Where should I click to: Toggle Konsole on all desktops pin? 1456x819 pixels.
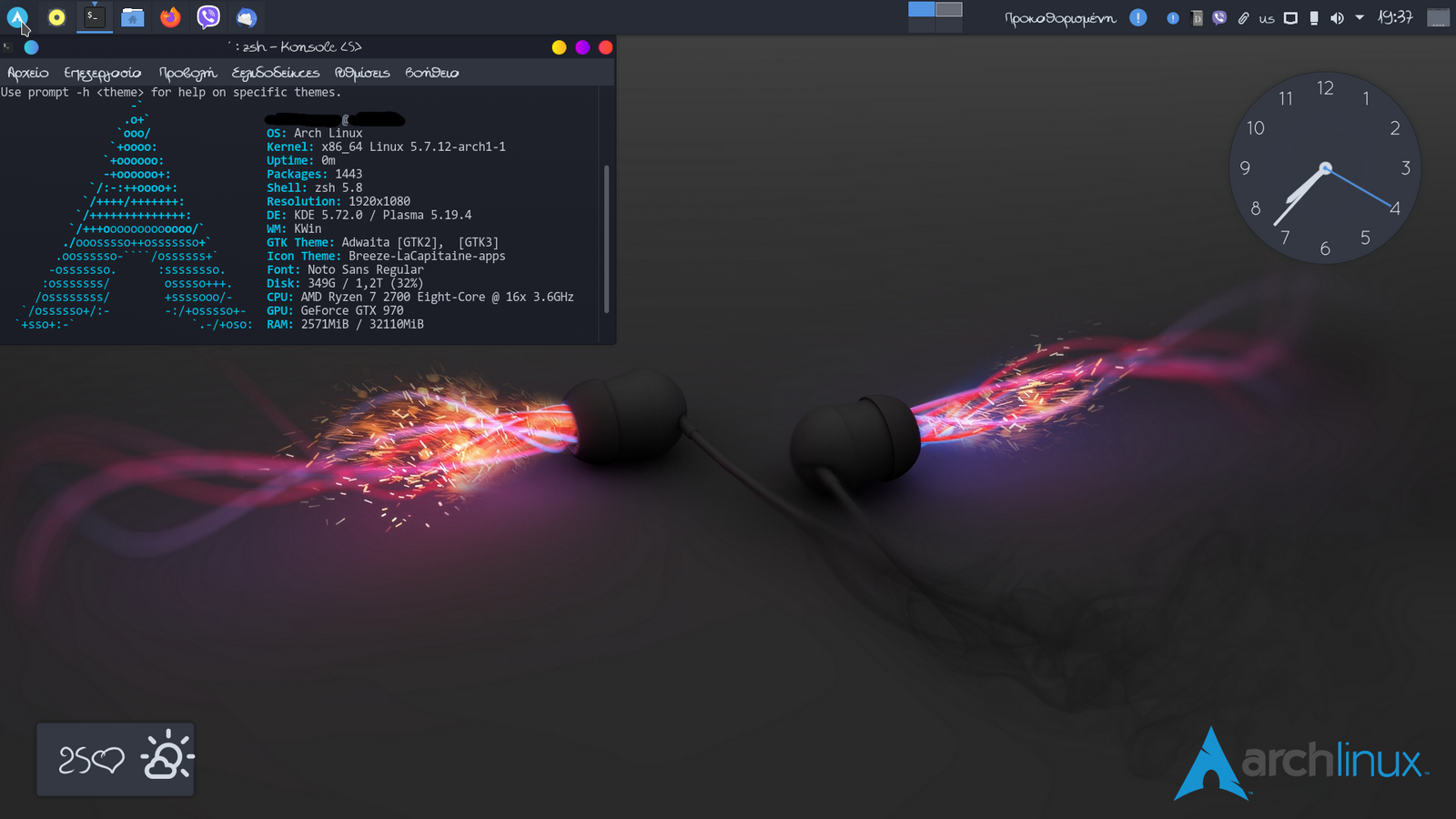[31, 47]
